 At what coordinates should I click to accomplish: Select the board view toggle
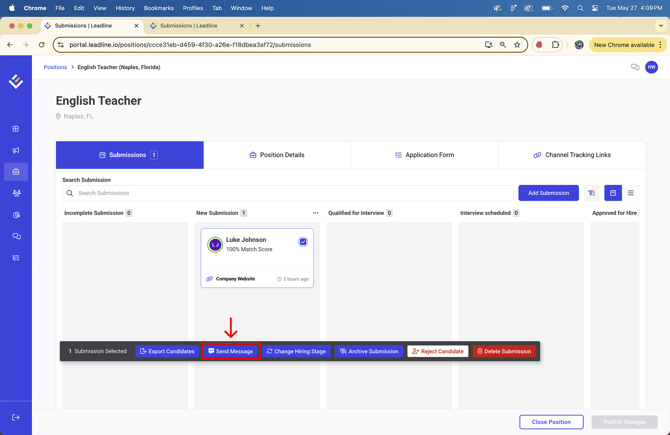click(x=613, y=193)
